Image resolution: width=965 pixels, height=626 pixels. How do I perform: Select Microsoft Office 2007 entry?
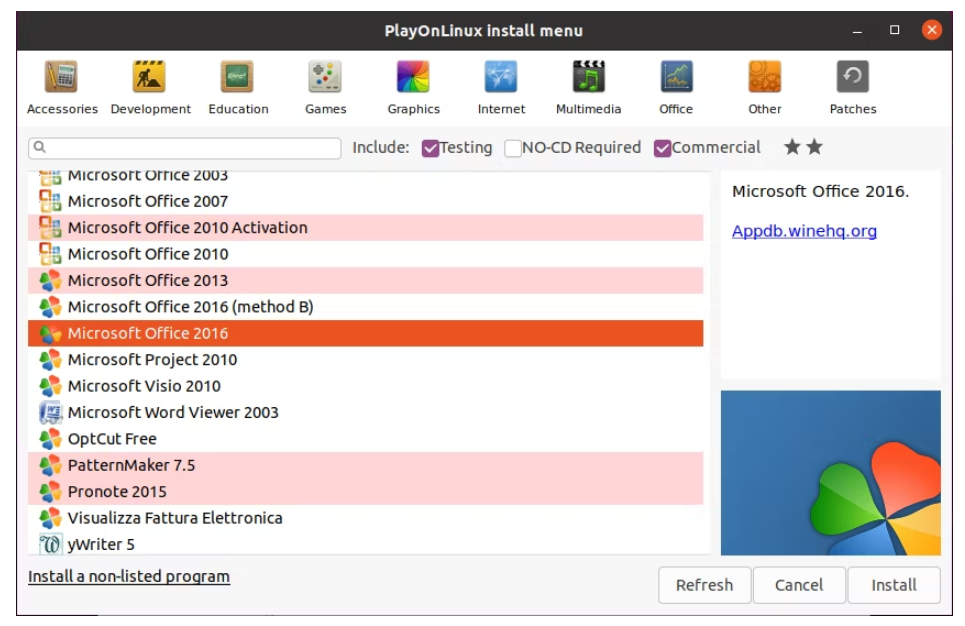point(366,201)
